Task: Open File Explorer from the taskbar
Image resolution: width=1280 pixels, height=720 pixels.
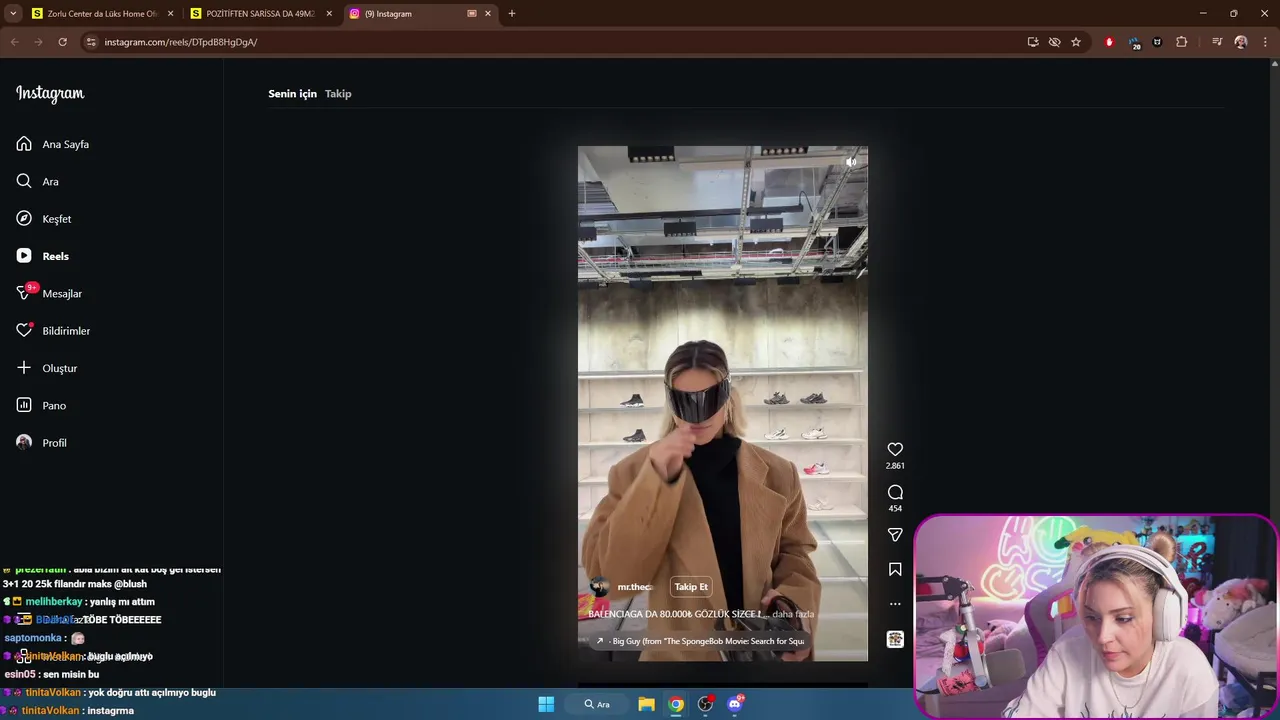Action: pyautogui.click(x=646, y=704)
